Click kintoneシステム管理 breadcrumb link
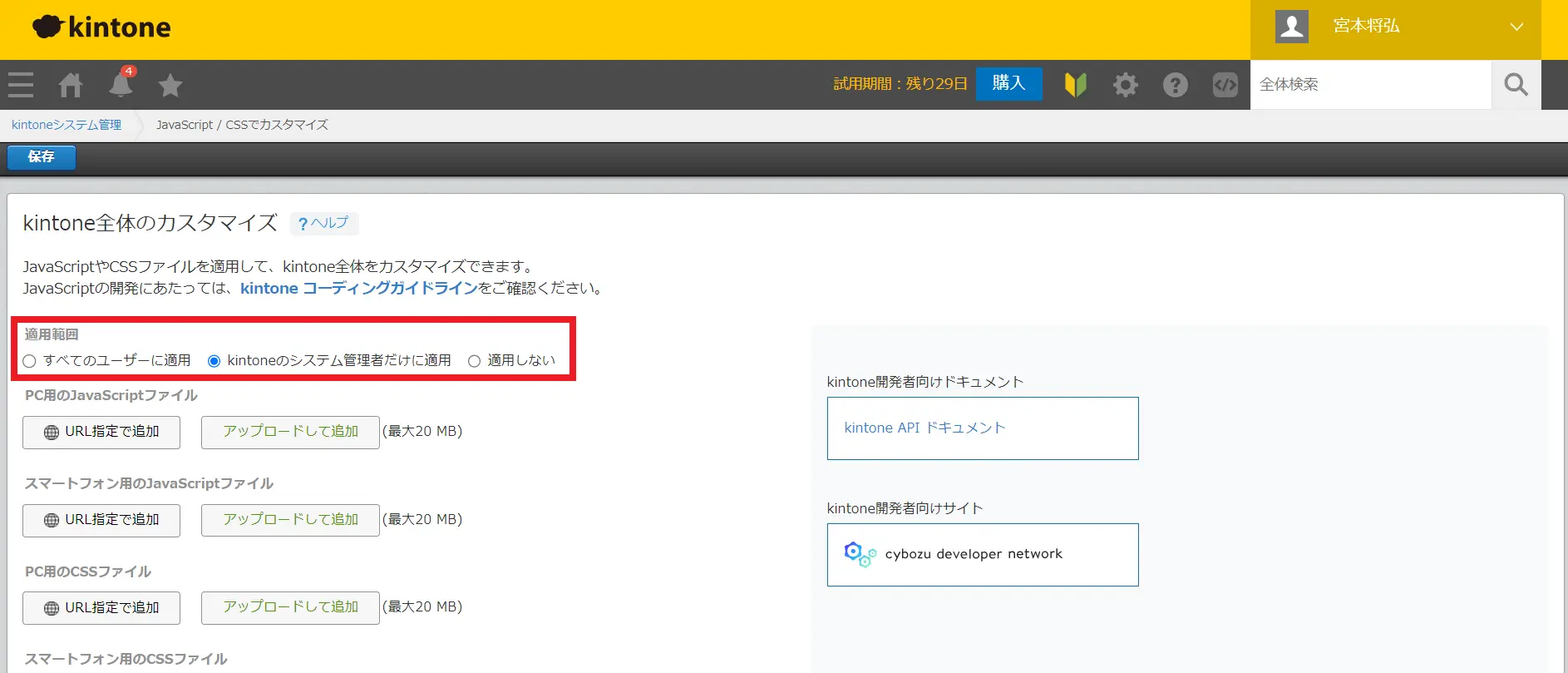 point(67,125)
